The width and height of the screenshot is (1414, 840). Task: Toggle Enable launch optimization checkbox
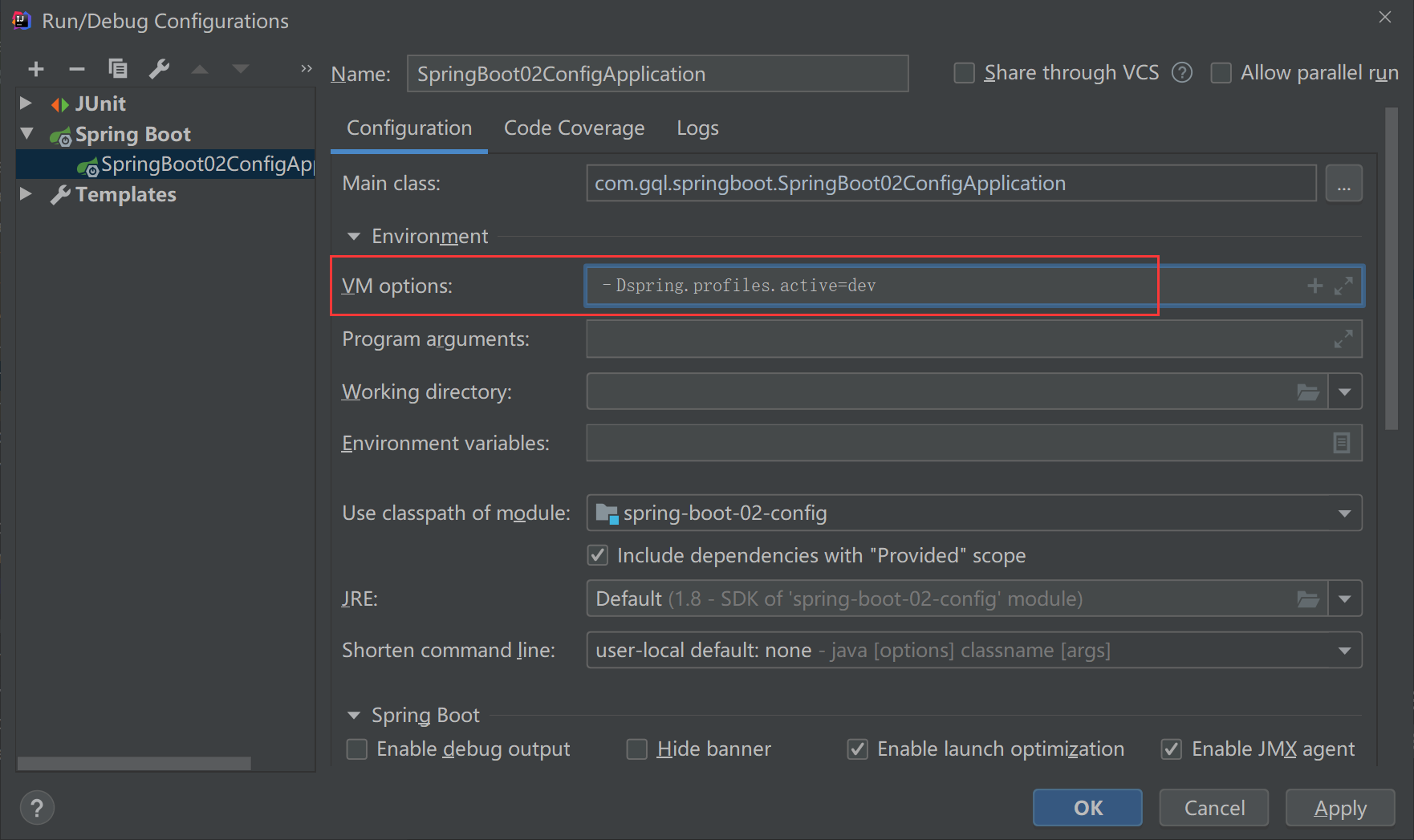(x=858, y=749)
